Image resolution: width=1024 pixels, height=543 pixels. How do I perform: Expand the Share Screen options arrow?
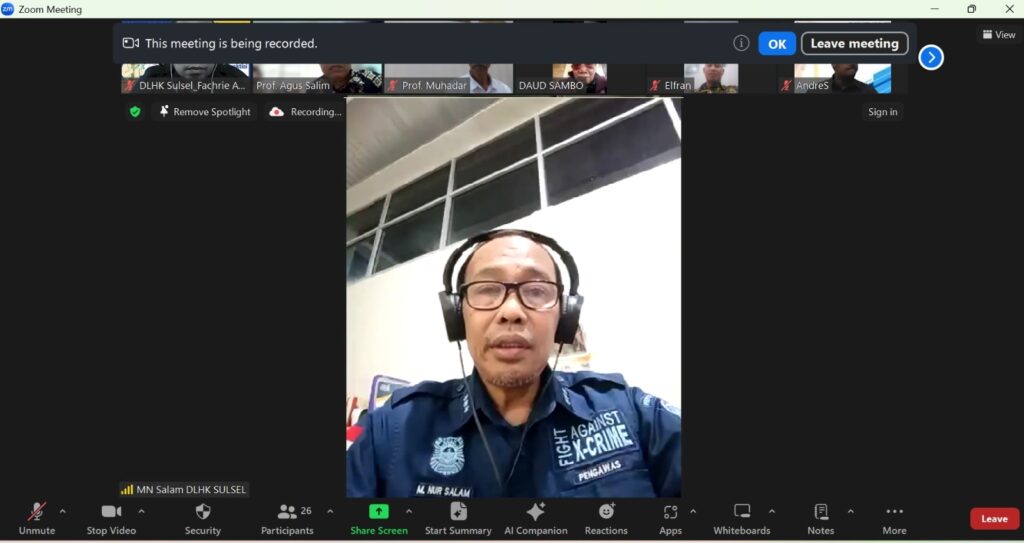point(408,512)
